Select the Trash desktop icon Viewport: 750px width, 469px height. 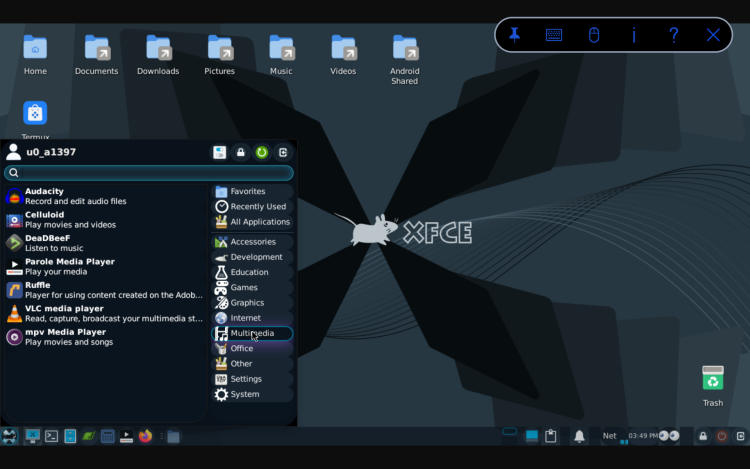click(x=713, y=386)
